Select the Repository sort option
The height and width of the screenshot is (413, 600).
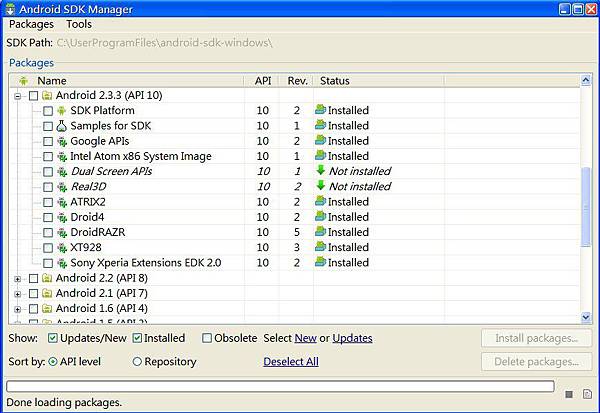(x=137, y=361)
